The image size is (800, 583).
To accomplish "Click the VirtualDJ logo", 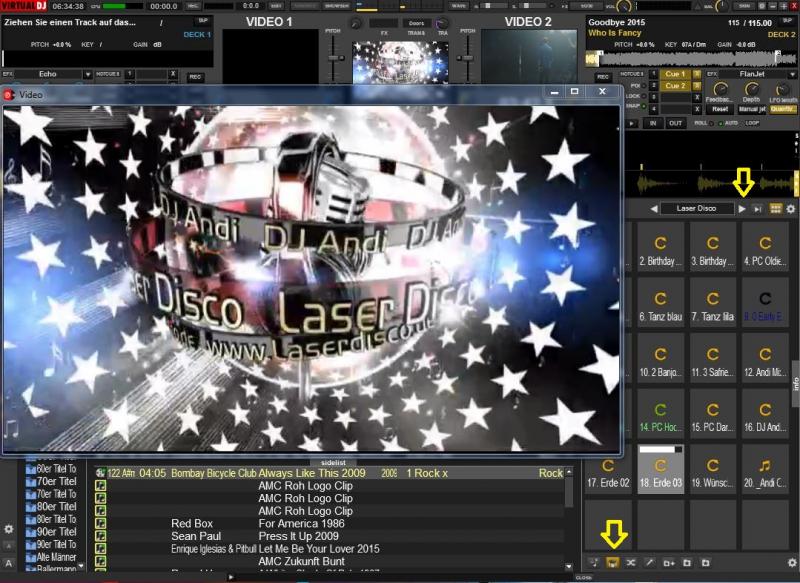I will pyautogui.click(x=23, y=6).
